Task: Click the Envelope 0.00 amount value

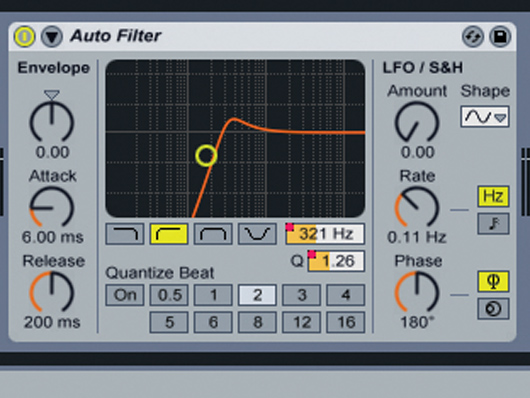Action: (52, 152)
